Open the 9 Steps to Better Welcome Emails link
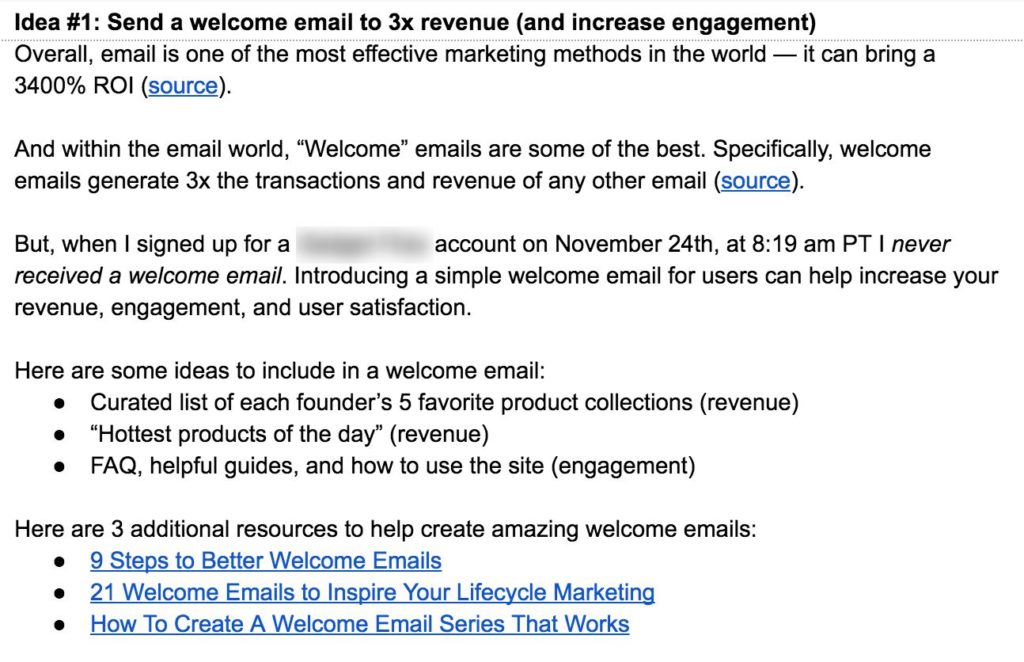Image resolution: width=1024 pixels, height=662 pixels. 266,561
